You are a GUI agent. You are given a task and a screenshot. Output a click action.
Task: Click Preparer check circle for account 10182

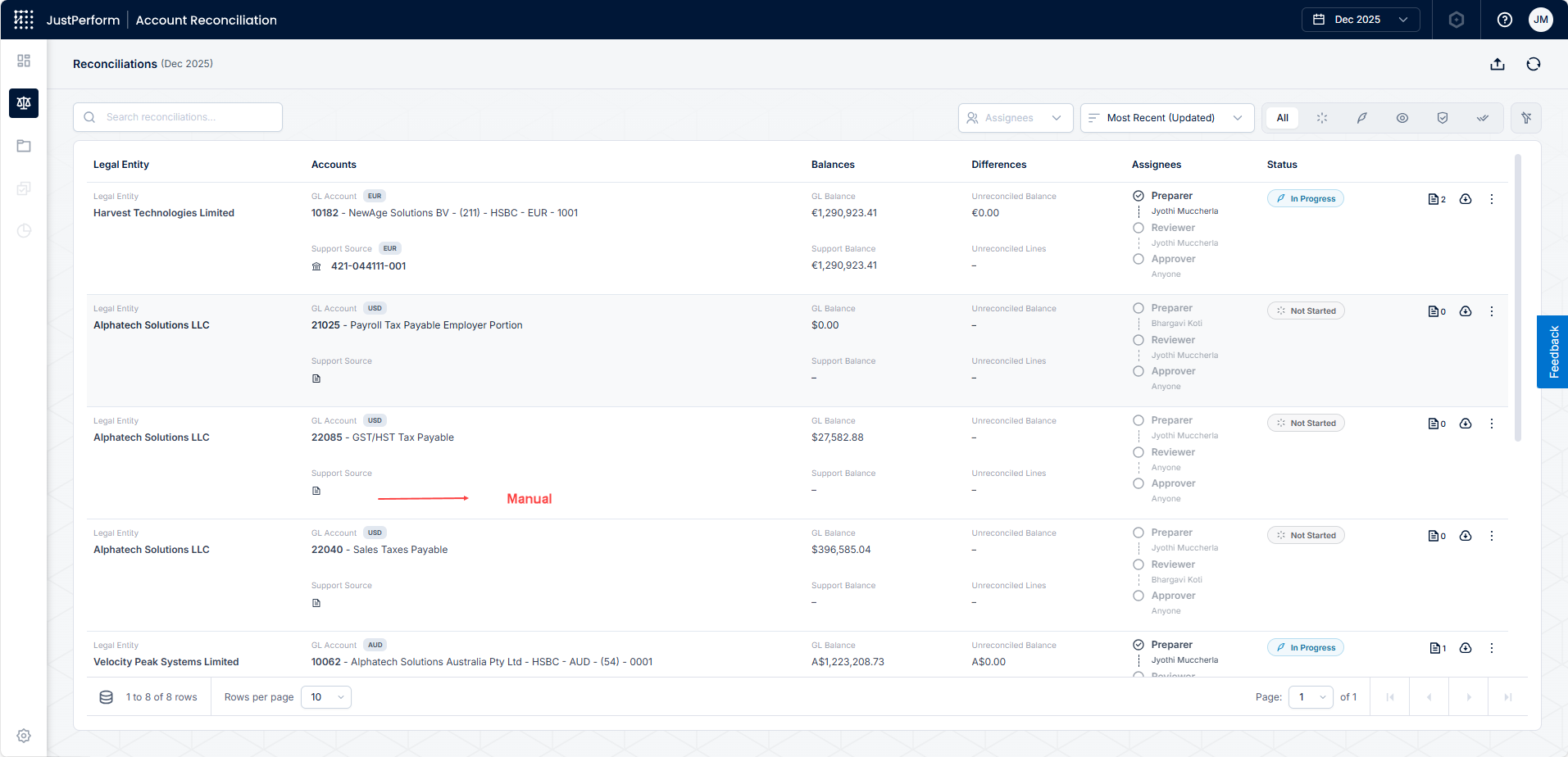click(1139, 196)
